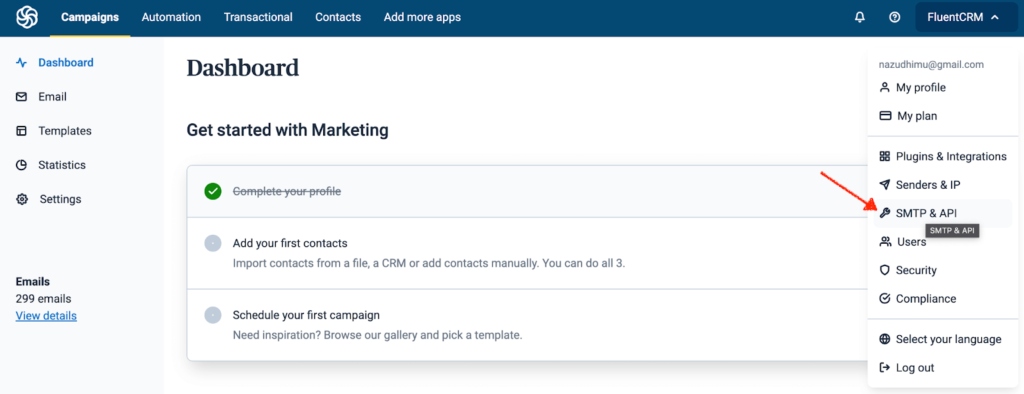The image size is (1024, 394).
Task: Click the Add your first contacts circle
Action: coord(213,244)
